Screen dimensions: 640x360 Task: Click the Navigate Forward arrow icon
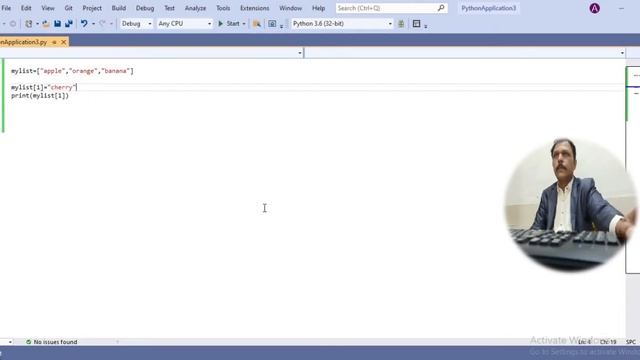coord(13,24)
